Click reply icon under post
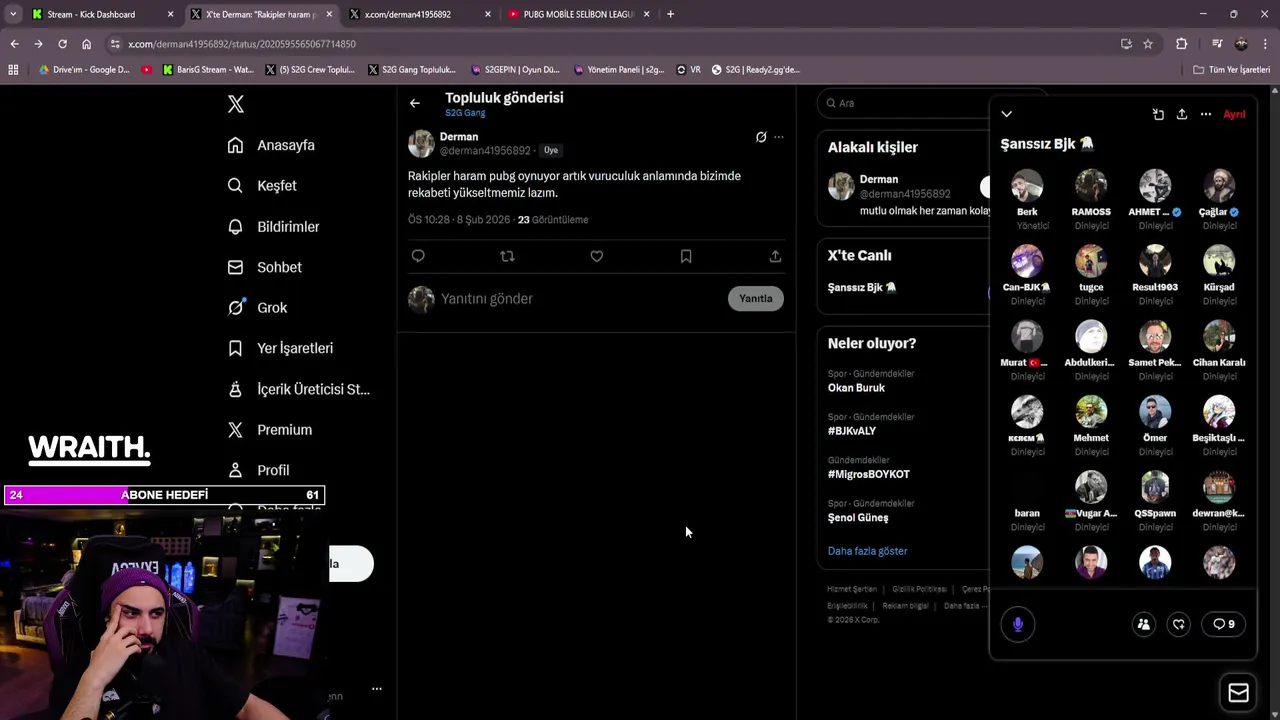This screenshot has height=720, width=1280. 418,256
